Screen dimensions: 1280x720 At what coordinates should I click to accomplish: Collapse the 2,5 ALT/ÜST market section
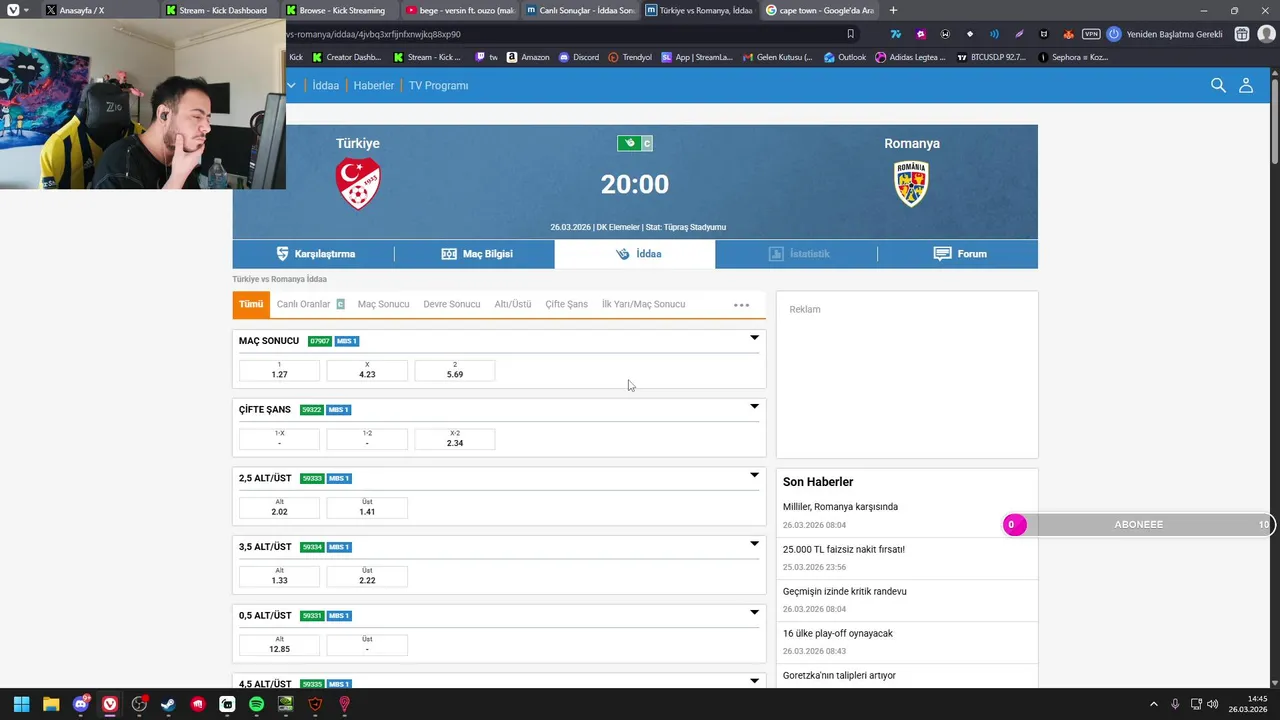tap(754, 475)
